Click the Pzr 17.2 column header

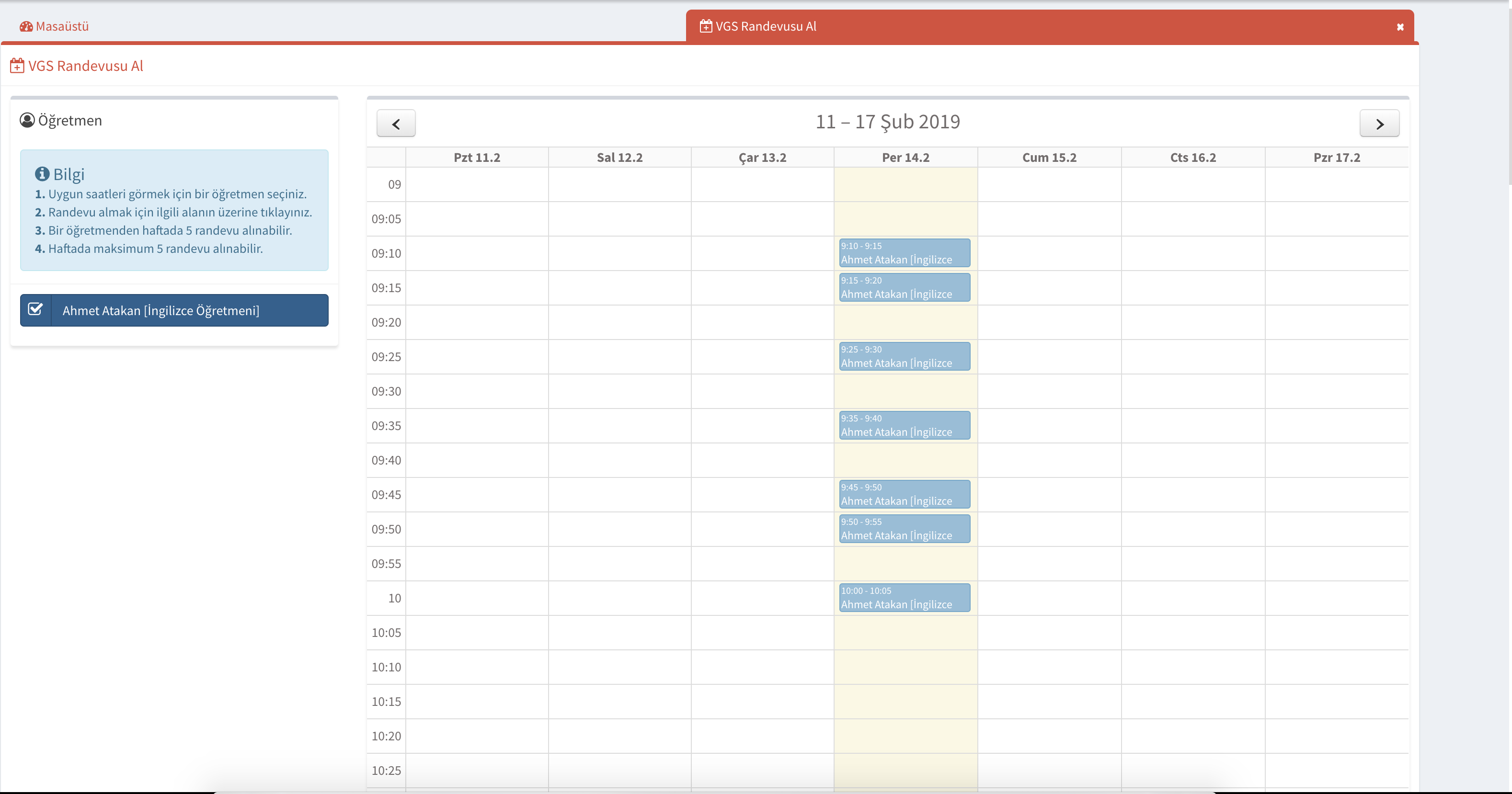point(1337,157)
